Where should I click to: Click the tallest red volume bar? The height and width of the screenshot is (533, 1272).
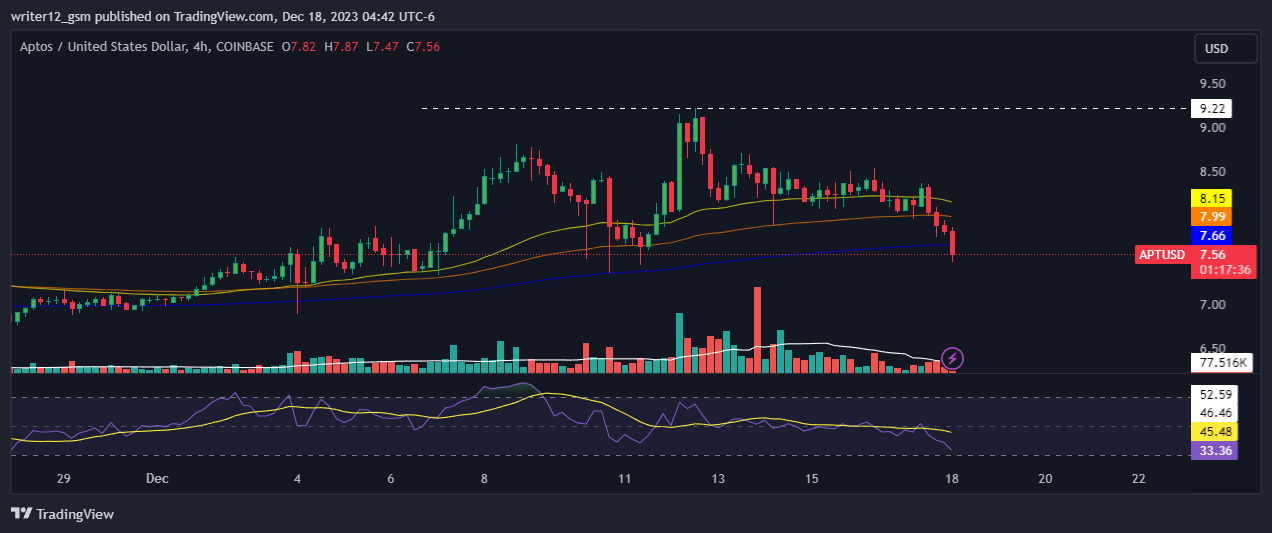757,330
